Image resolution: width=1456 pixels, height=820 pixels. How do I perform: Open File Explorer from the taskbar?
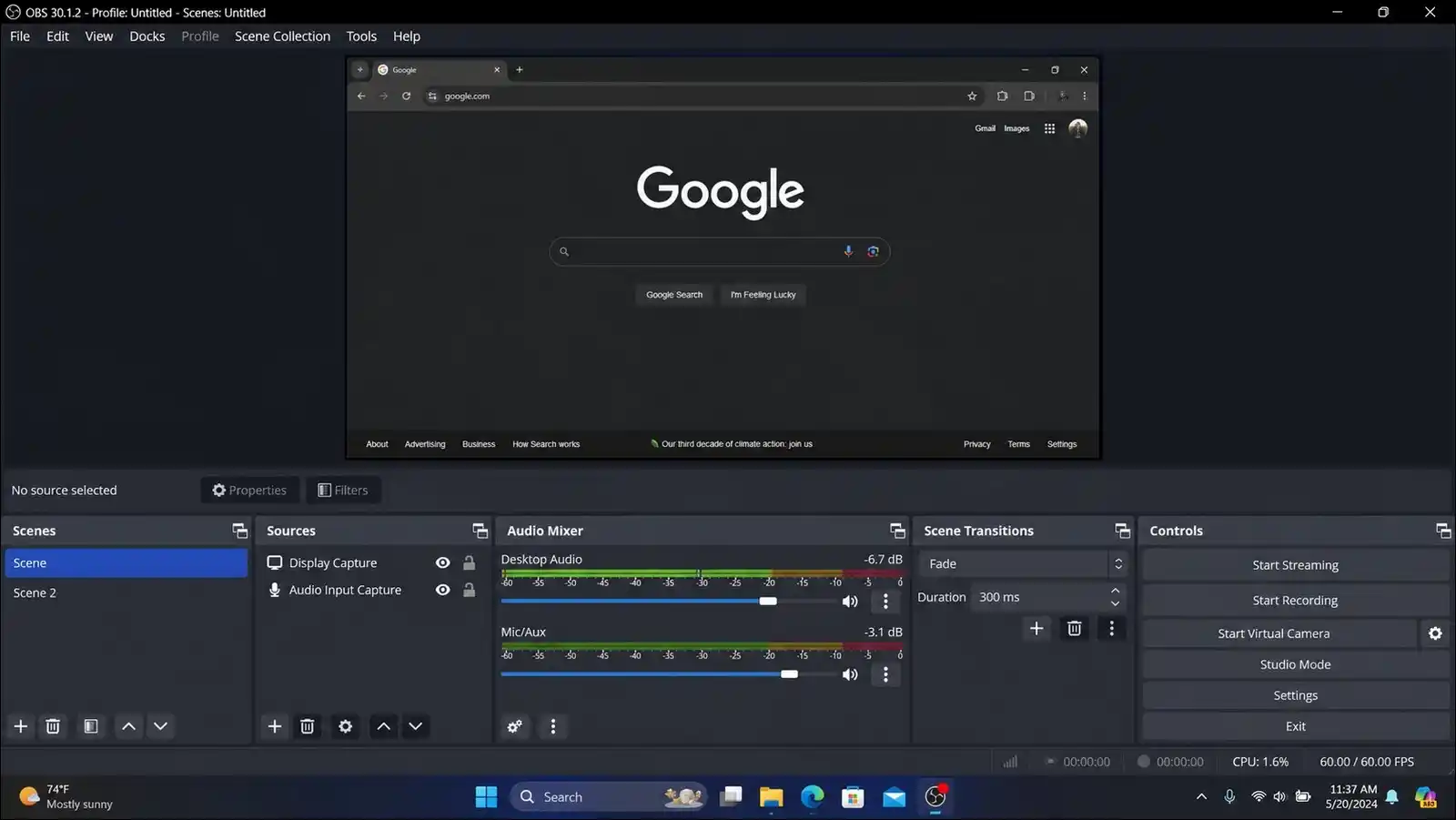click(x=772, y=797)
